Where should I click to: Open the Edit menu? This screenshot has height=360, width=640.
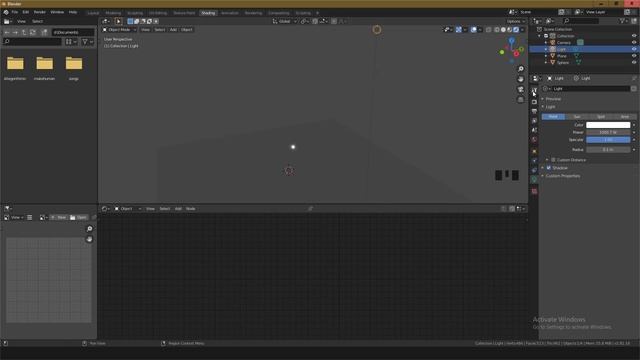point(26,12)
